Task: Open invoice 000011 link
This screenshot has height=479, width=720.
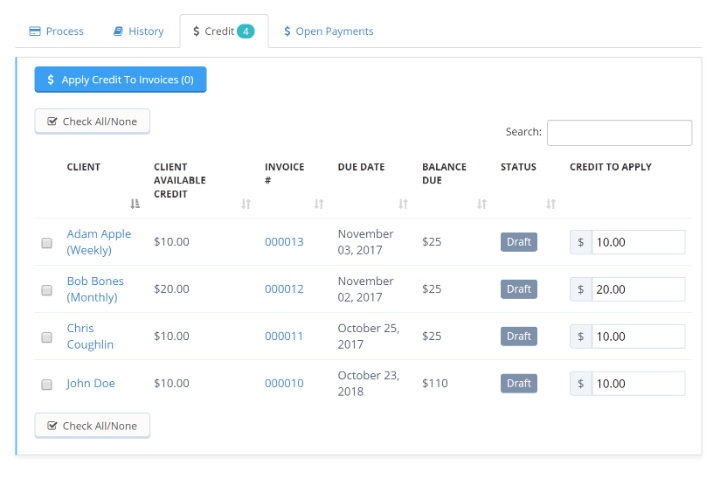Action: click(284, 336)
